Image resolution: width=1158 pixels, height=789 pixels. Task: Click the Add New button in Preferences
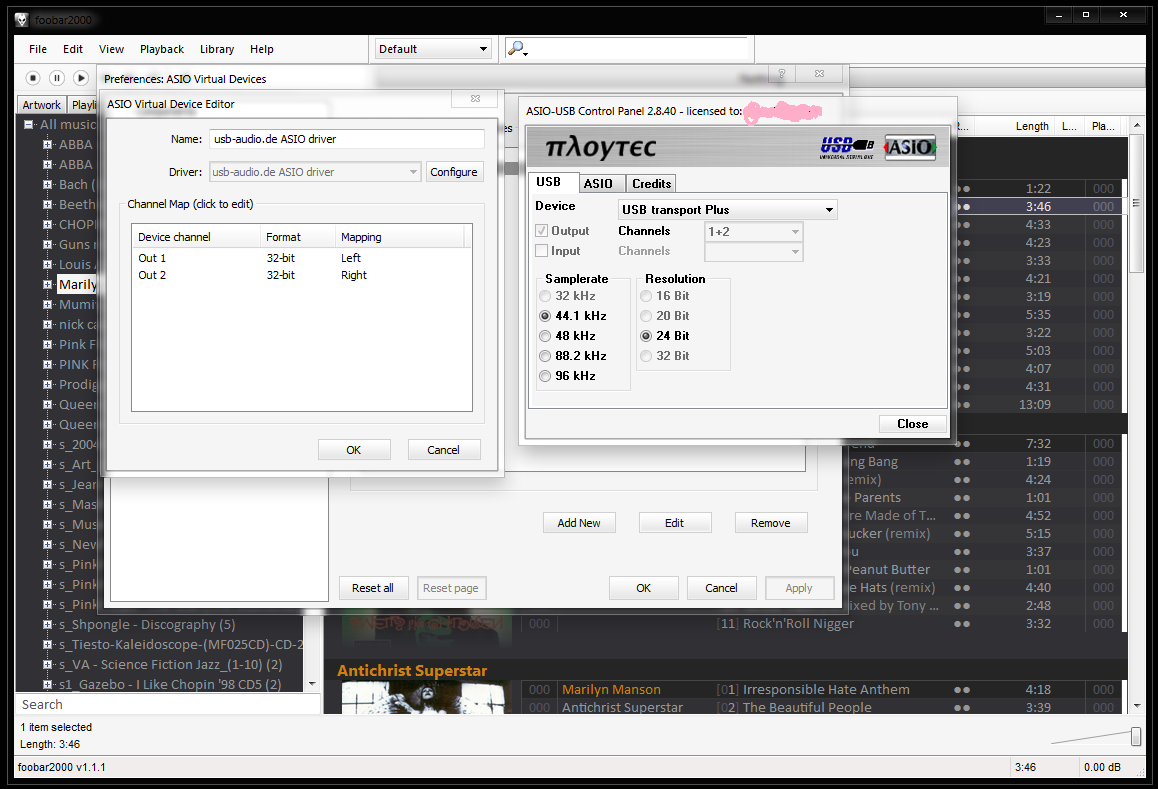(579, 523)
